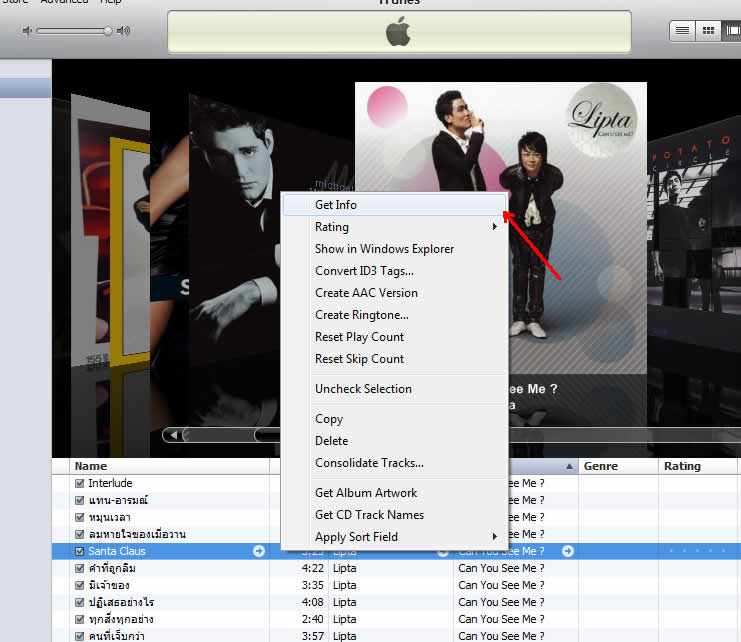
Task: Switch to Cover Flow view icon
Action: [x=732, y=31]
